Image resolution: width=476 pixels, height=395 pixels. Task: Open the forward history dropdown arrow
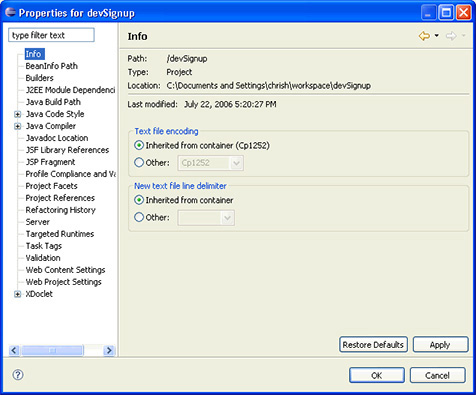click(x=463, y=36)
